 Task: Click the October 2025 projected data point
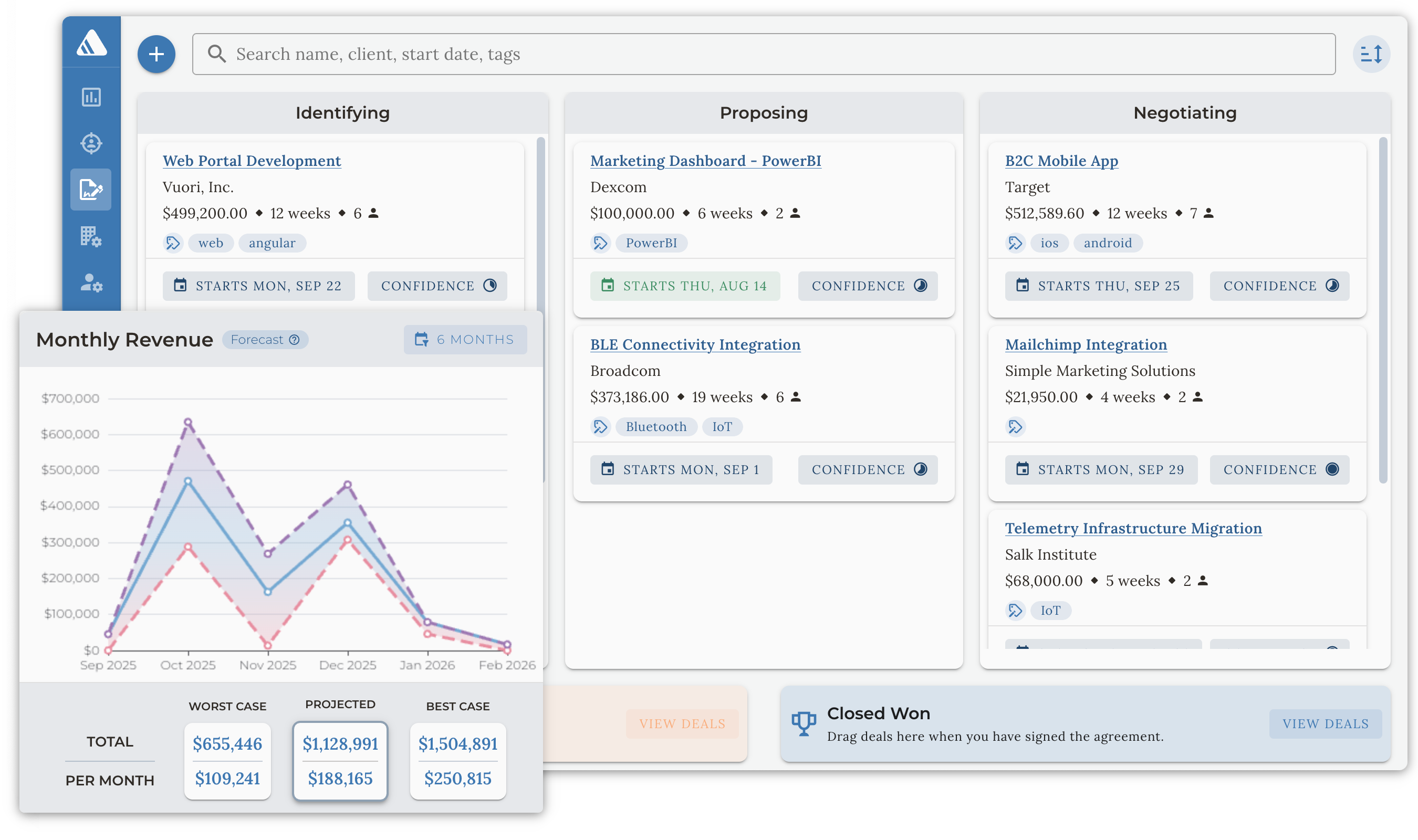(x=188, y=482)
